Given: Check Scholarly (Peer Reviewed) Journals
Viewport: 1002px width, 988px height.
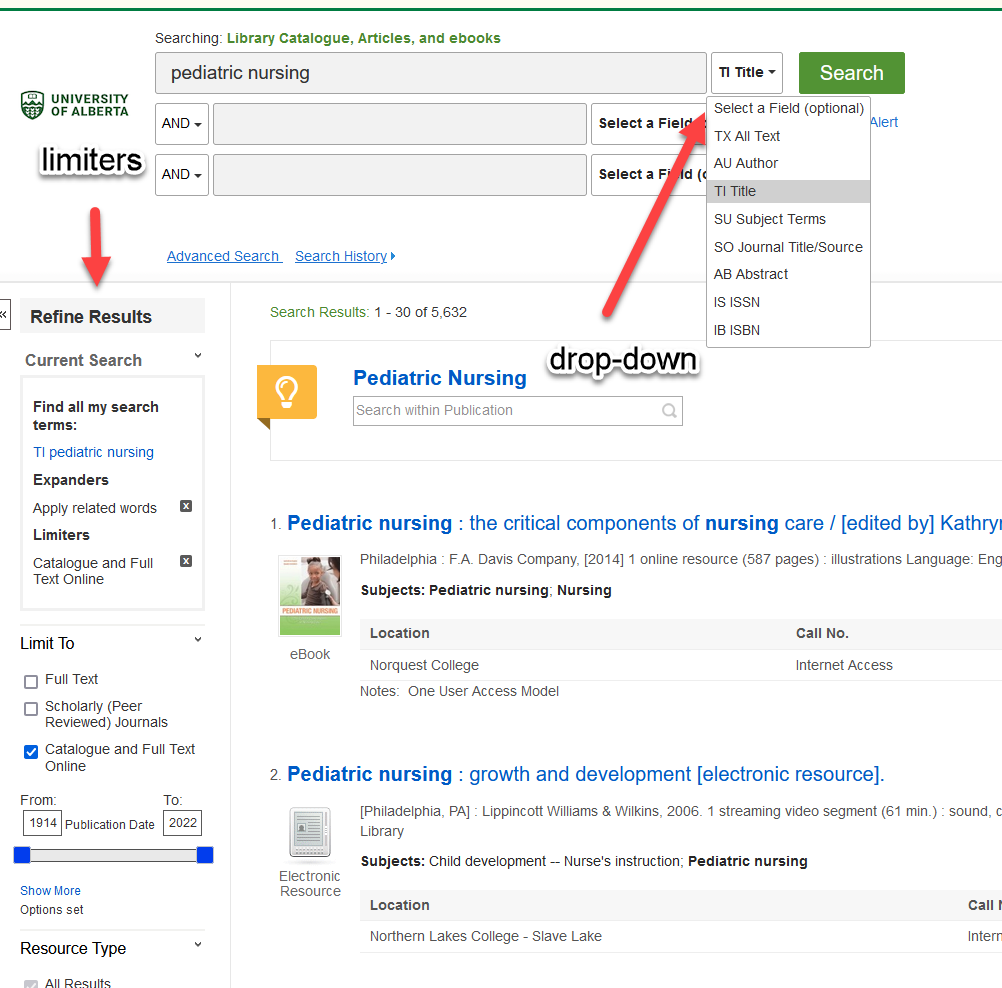Looking at the screenshot, I should (31, 709).
